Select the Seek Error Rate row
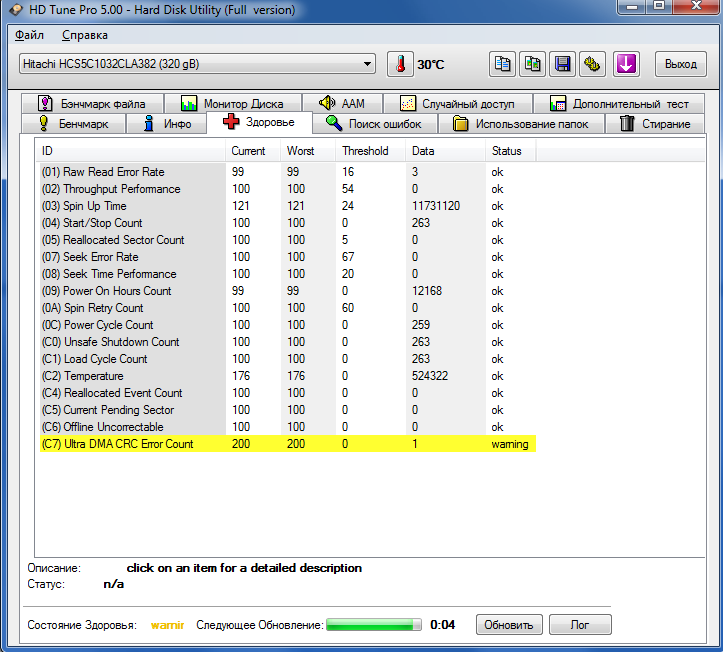The image size is (723, 652). point(288,257)
